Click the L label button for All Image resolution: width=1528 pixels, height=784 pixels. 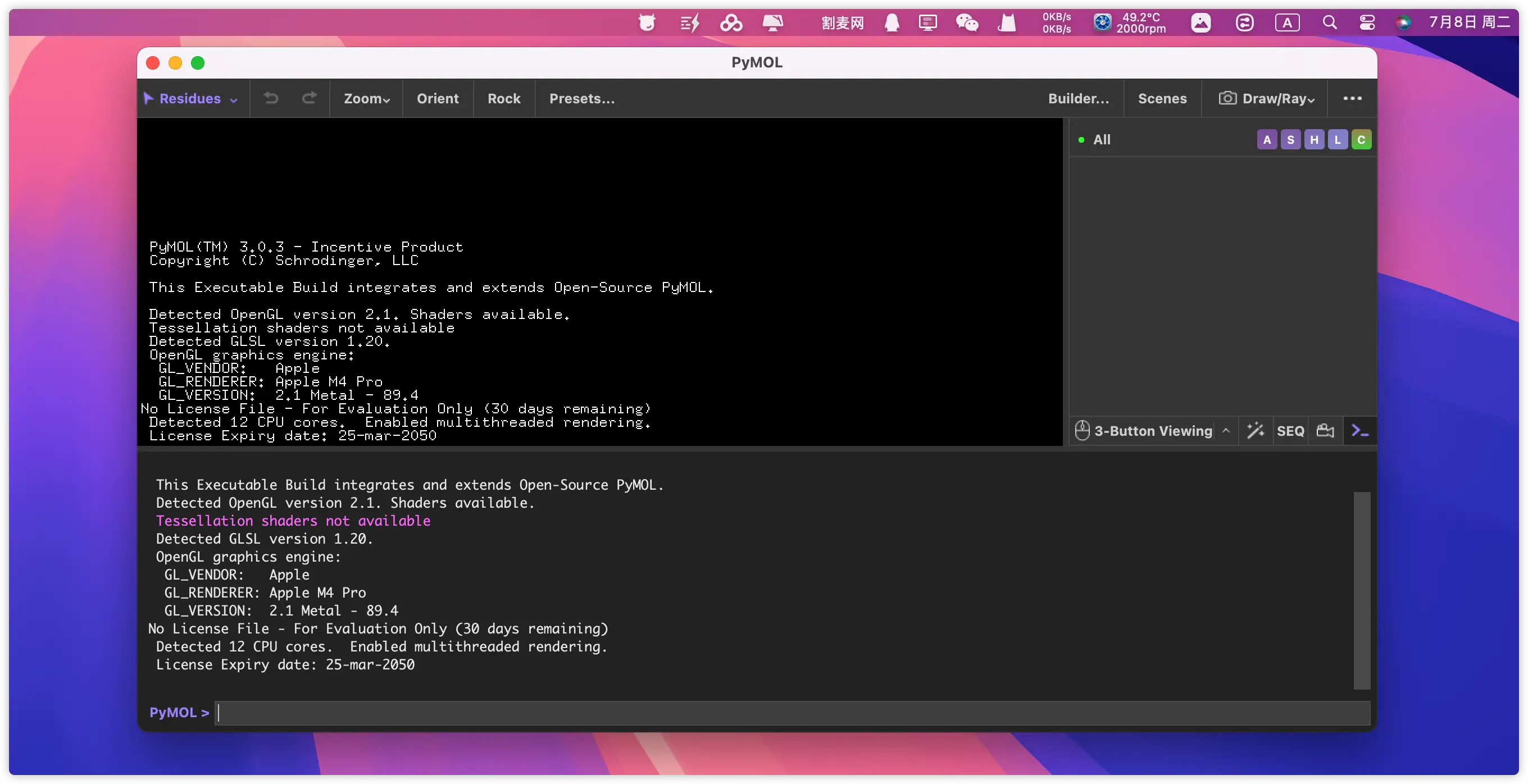(x=1337, y=140)
